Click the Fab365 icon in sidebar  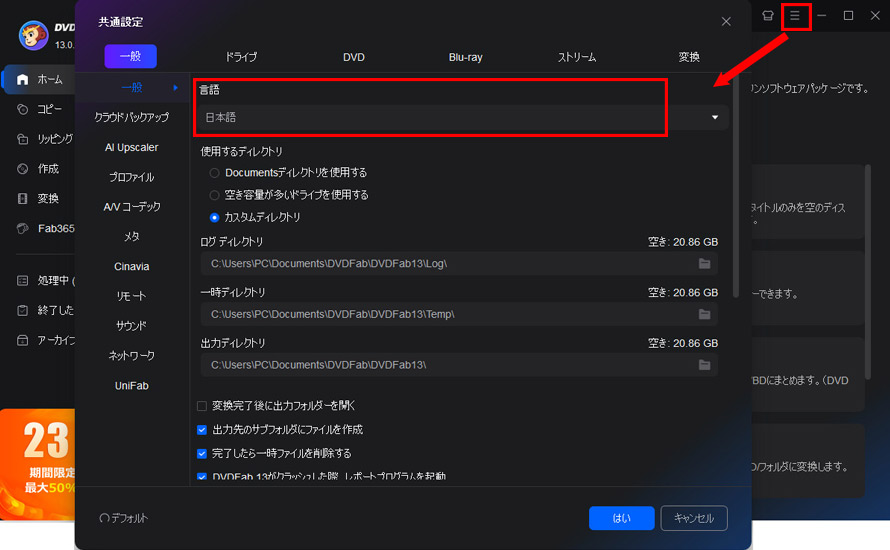pyautogui.click(x=23, y=228)
